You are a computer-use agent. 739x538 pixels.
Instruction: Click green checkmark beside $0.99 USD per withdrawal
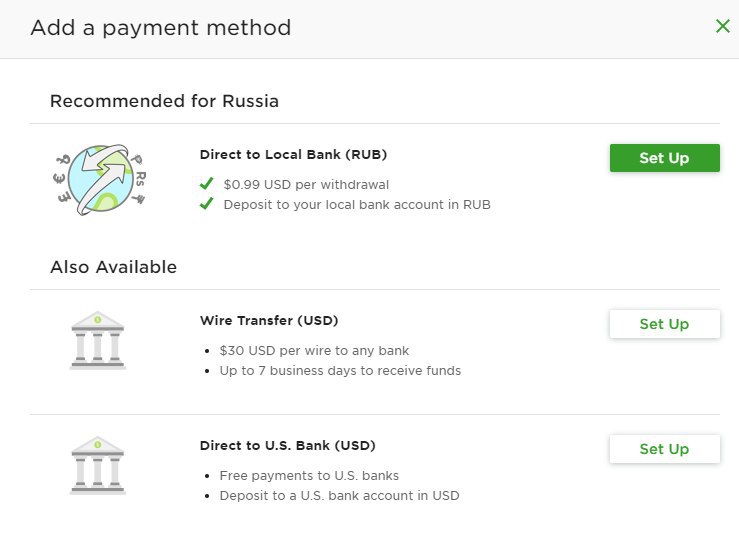point(206,183)
